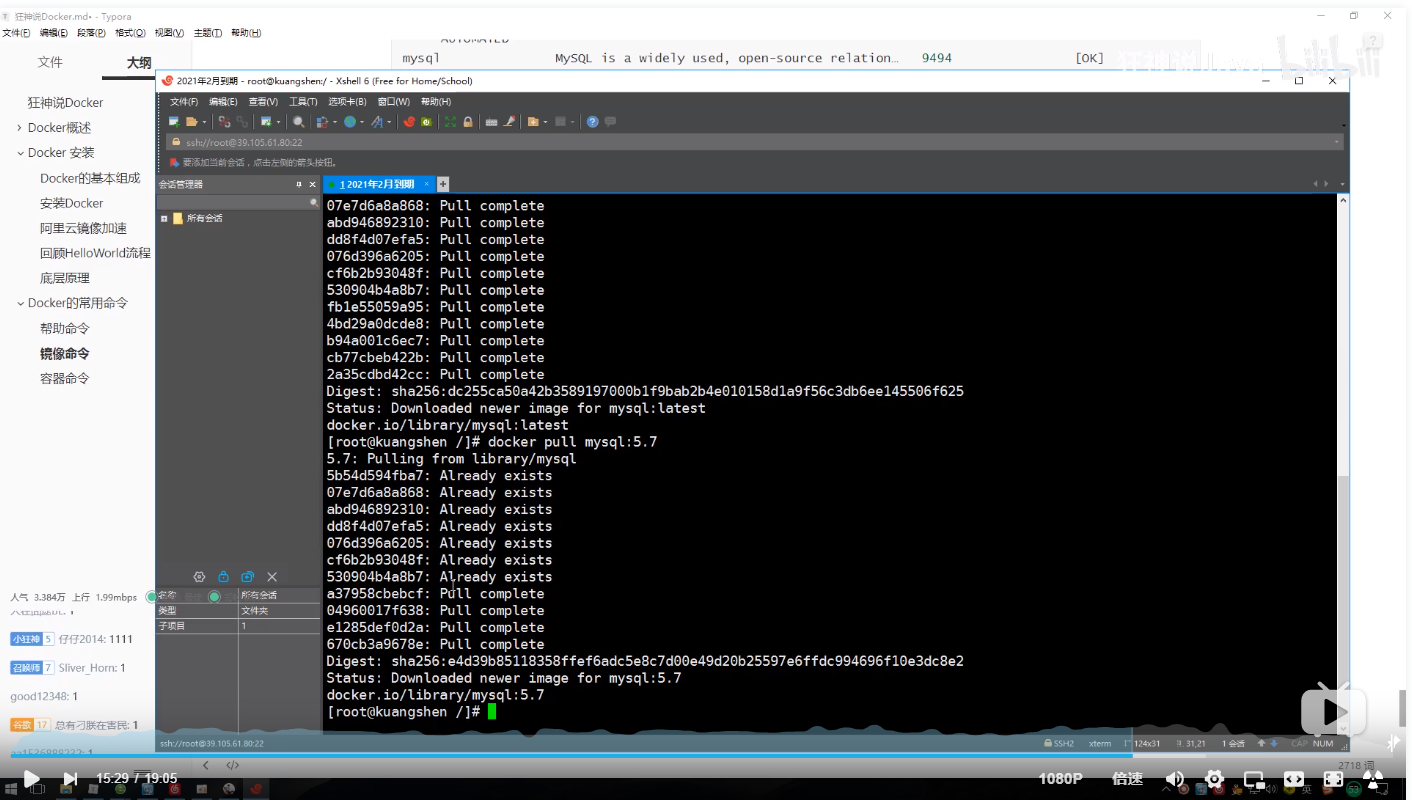
Task: Go to 容器命令 in the outline
Action: pos(65,378)
